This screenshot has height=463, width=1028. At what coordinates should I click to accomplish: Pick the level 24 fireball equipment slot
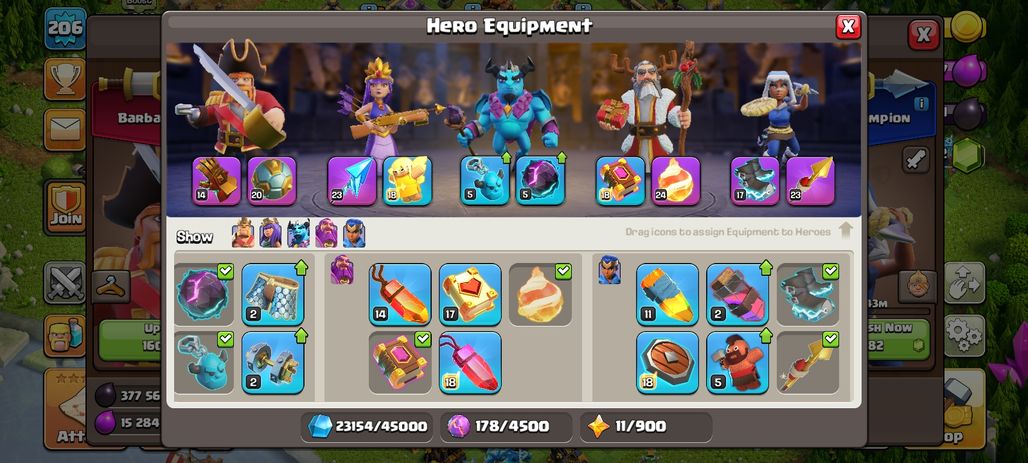[x=676, y=180]
